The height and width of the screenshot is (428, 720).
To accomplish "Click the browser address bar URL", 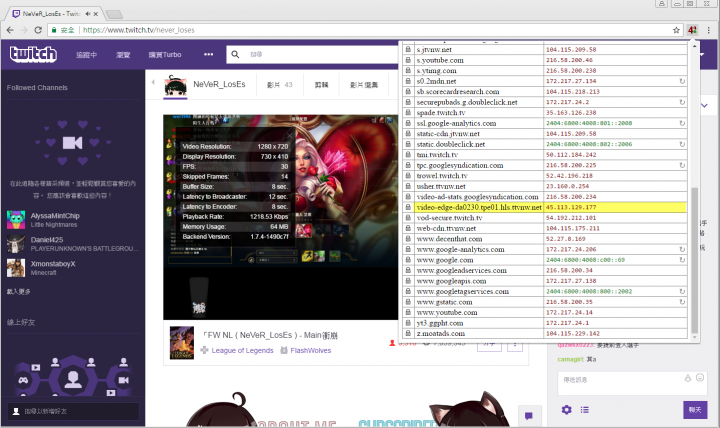I will pyautogui.click(x=138, y=30).
